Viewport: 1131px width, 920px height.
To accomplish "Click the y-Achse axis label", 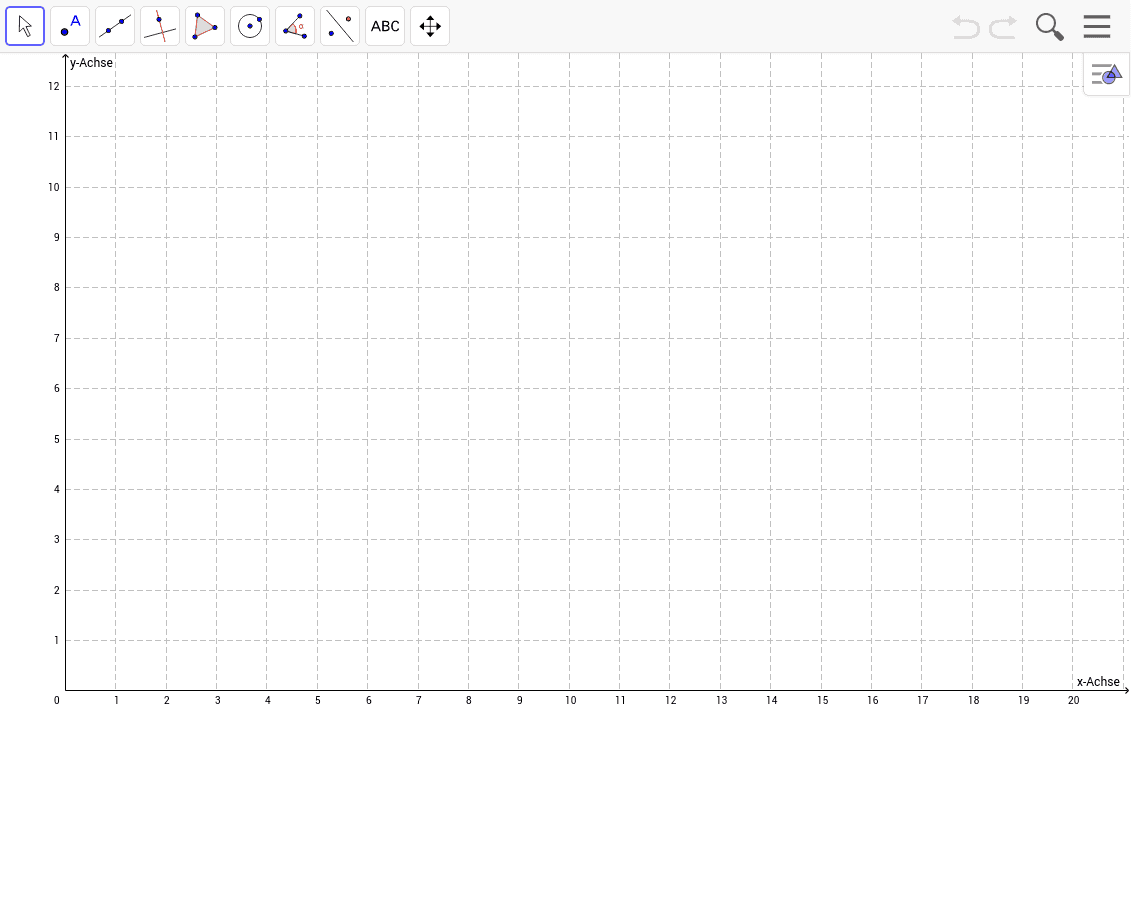I will (92, 63).
